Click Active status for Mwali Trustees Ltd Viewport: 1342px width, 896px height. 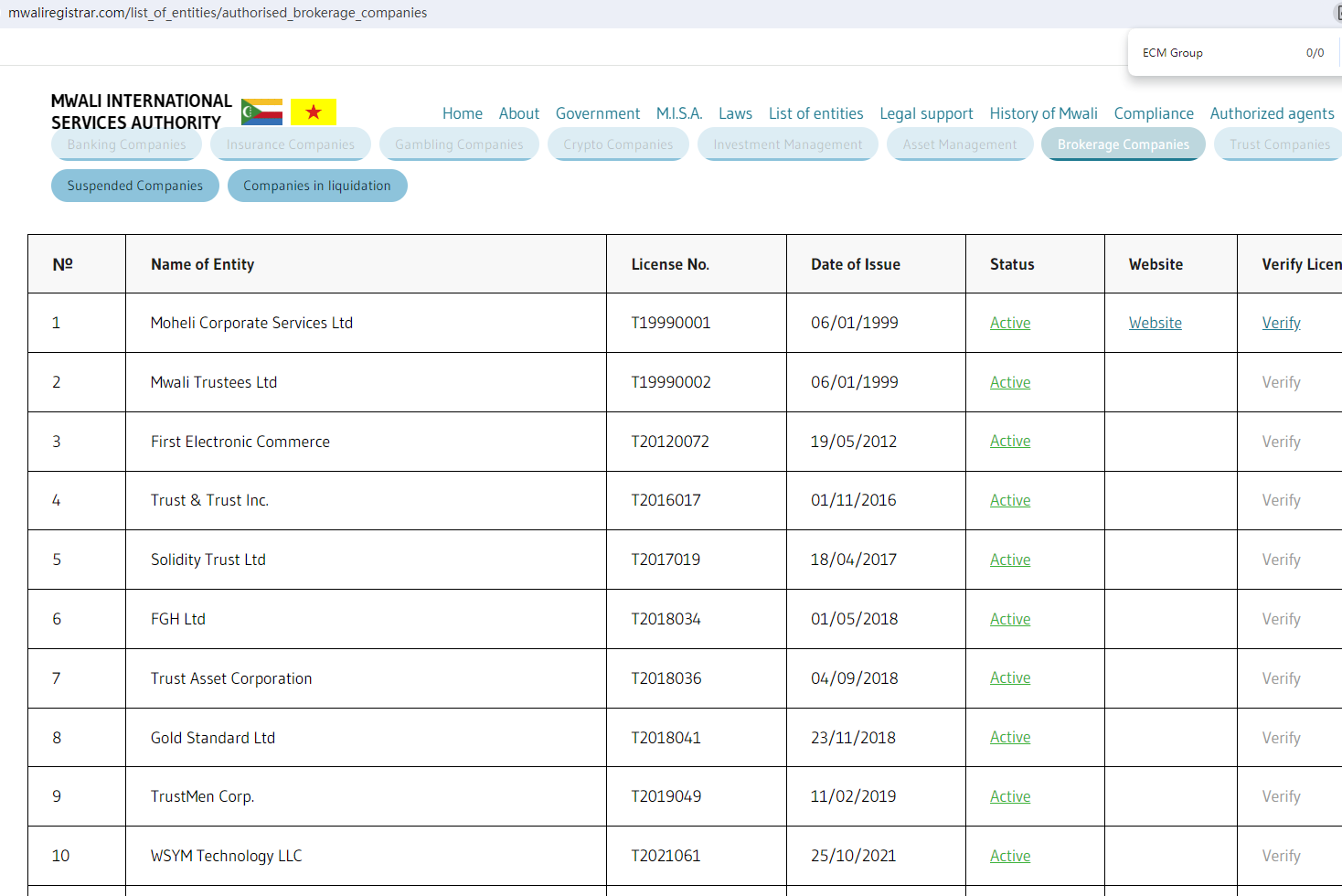(1010, 382)
